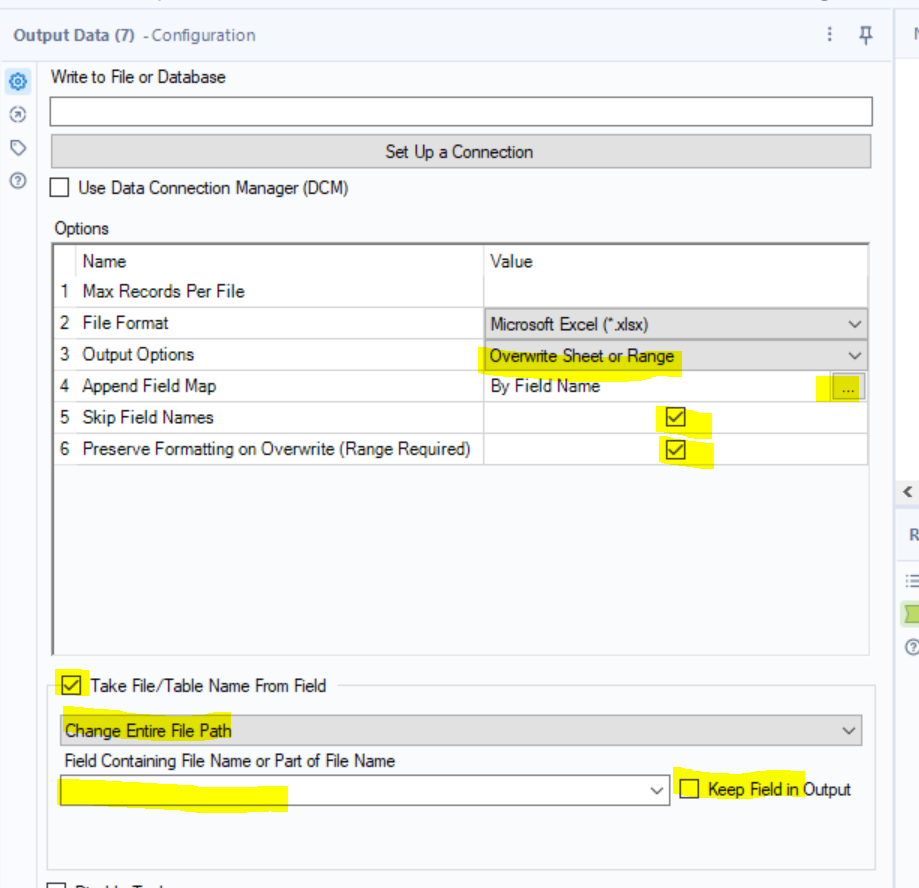Viewport: 919px width, 888px height.
Task: Uncheck Take File/Table Name From Field
Action: point(72,686)
